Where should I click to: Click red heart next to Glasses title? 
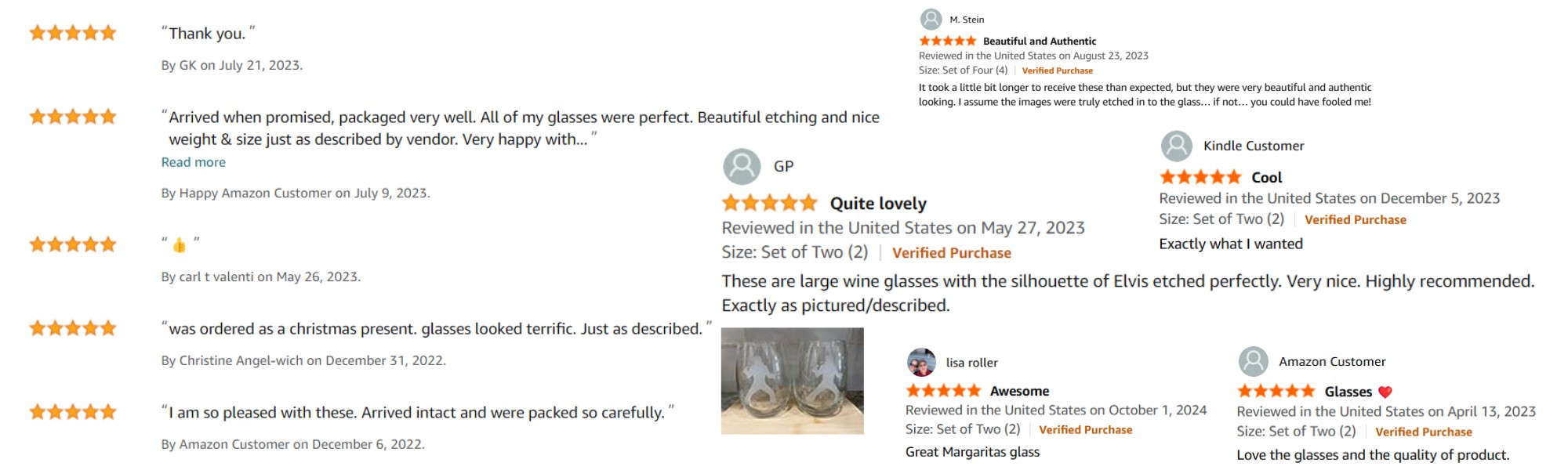coord(1385,392)
